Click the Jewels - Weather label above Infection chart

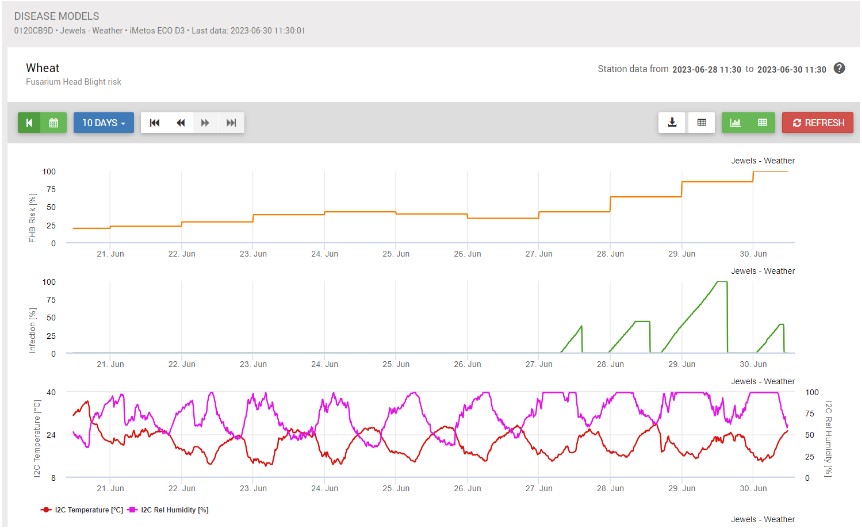[x=762, y=271]
